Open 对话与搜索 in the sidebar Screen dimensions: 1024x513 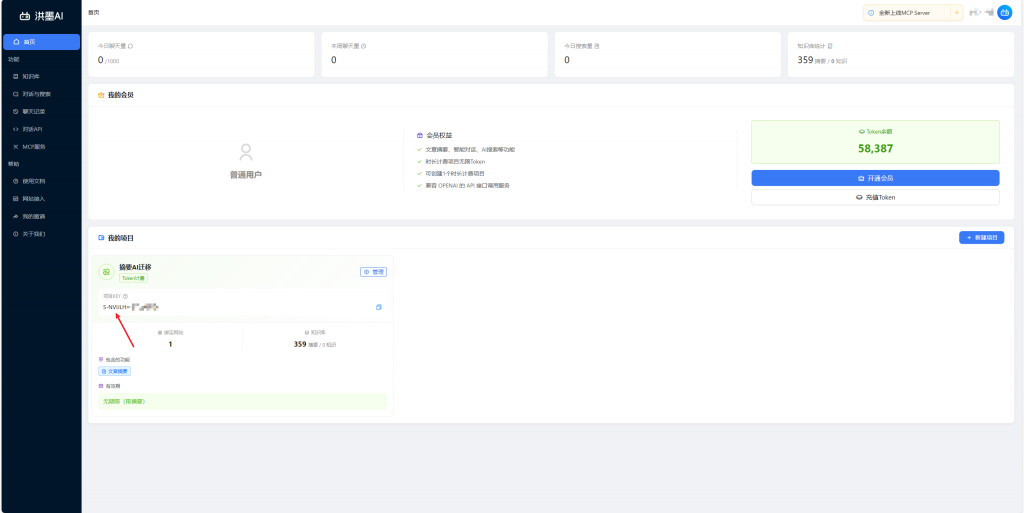[x=36, y=94]
